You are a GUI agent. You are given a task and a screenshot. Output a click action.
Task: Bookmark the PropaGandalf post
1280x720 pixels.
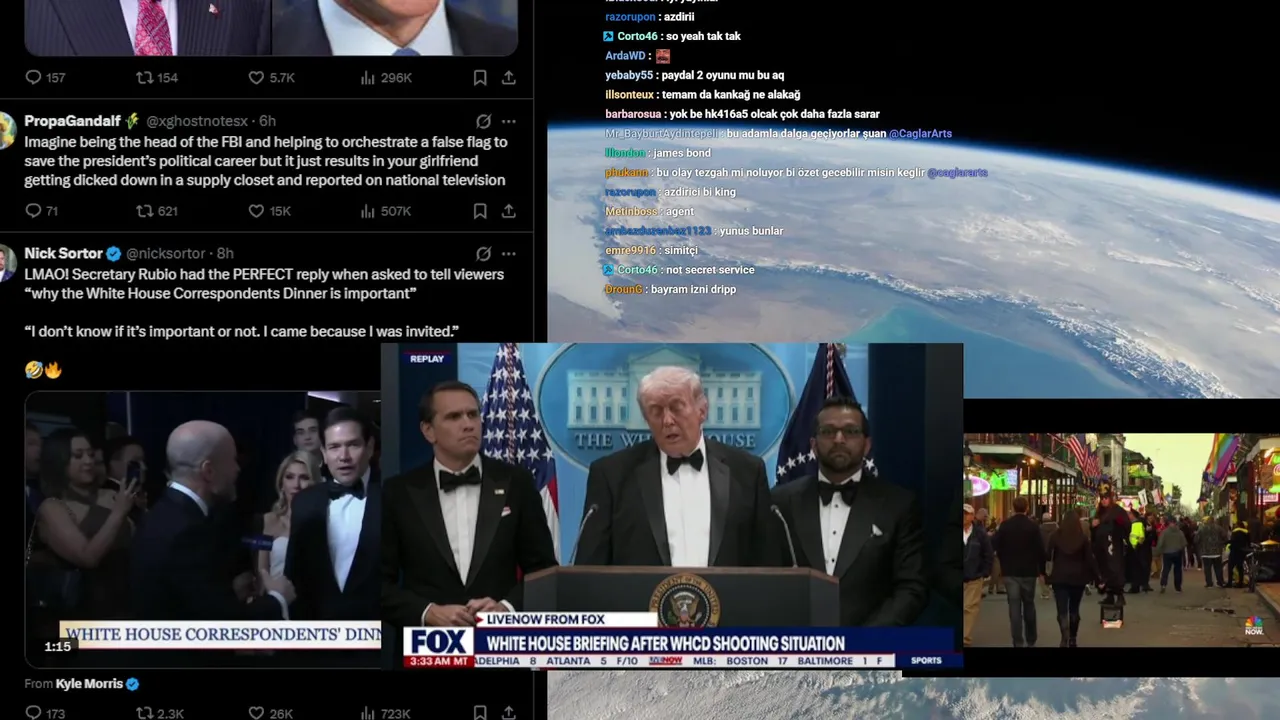point(480,211)
